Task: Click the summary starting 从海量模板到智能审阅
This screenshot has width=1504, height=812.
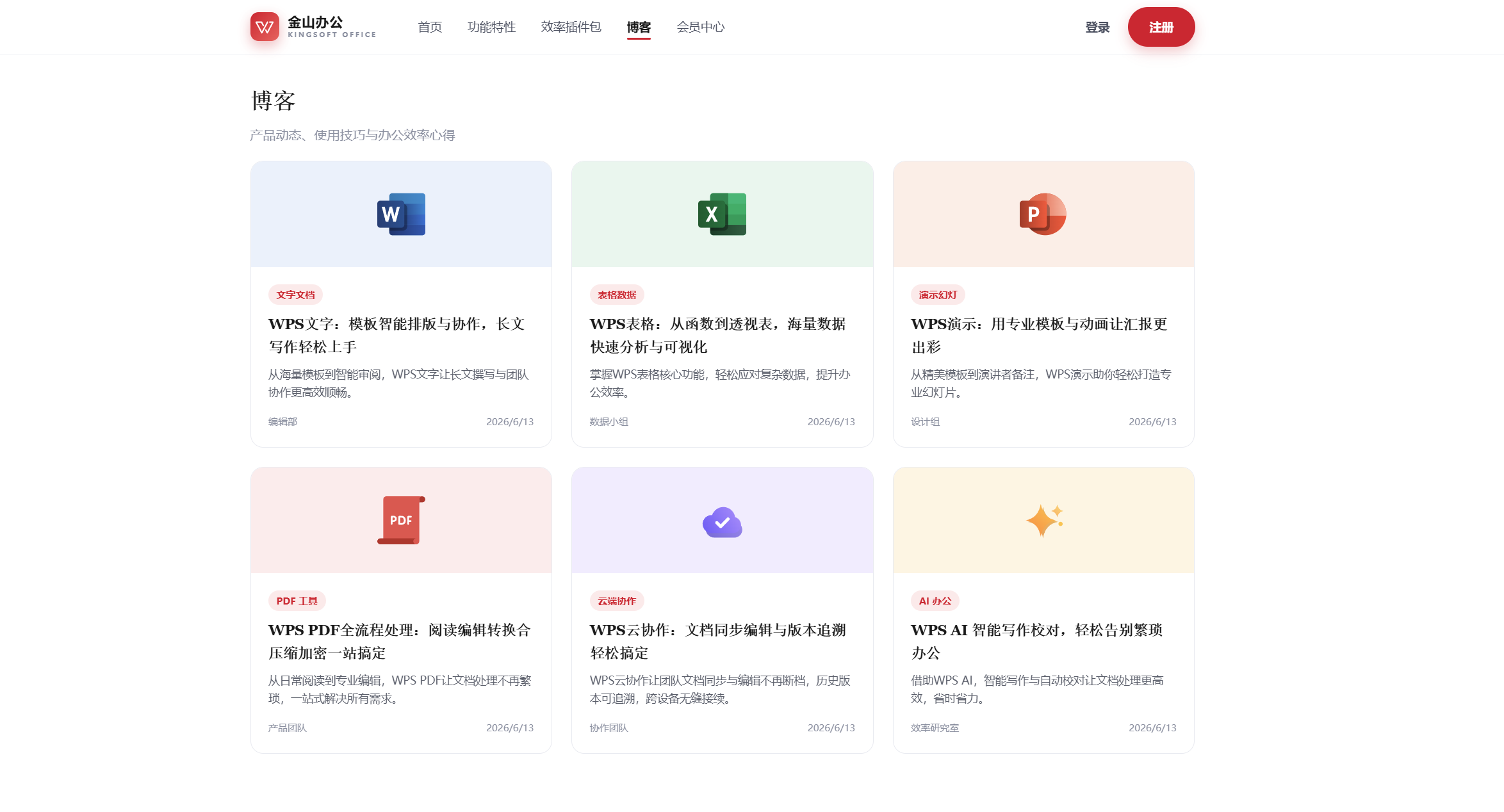Action: pyautogui.click(x=398, y=383)
